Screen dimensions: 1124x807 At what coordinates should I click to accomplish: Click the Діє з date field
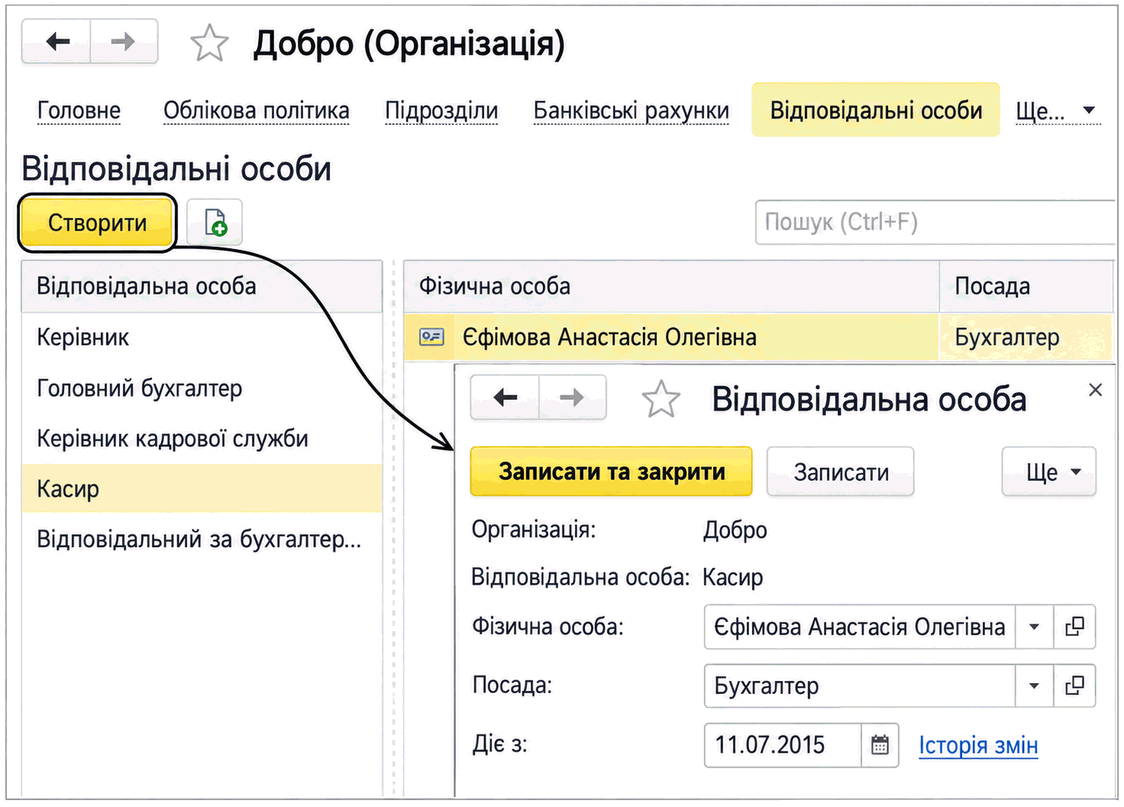click(x=783, y=745)
